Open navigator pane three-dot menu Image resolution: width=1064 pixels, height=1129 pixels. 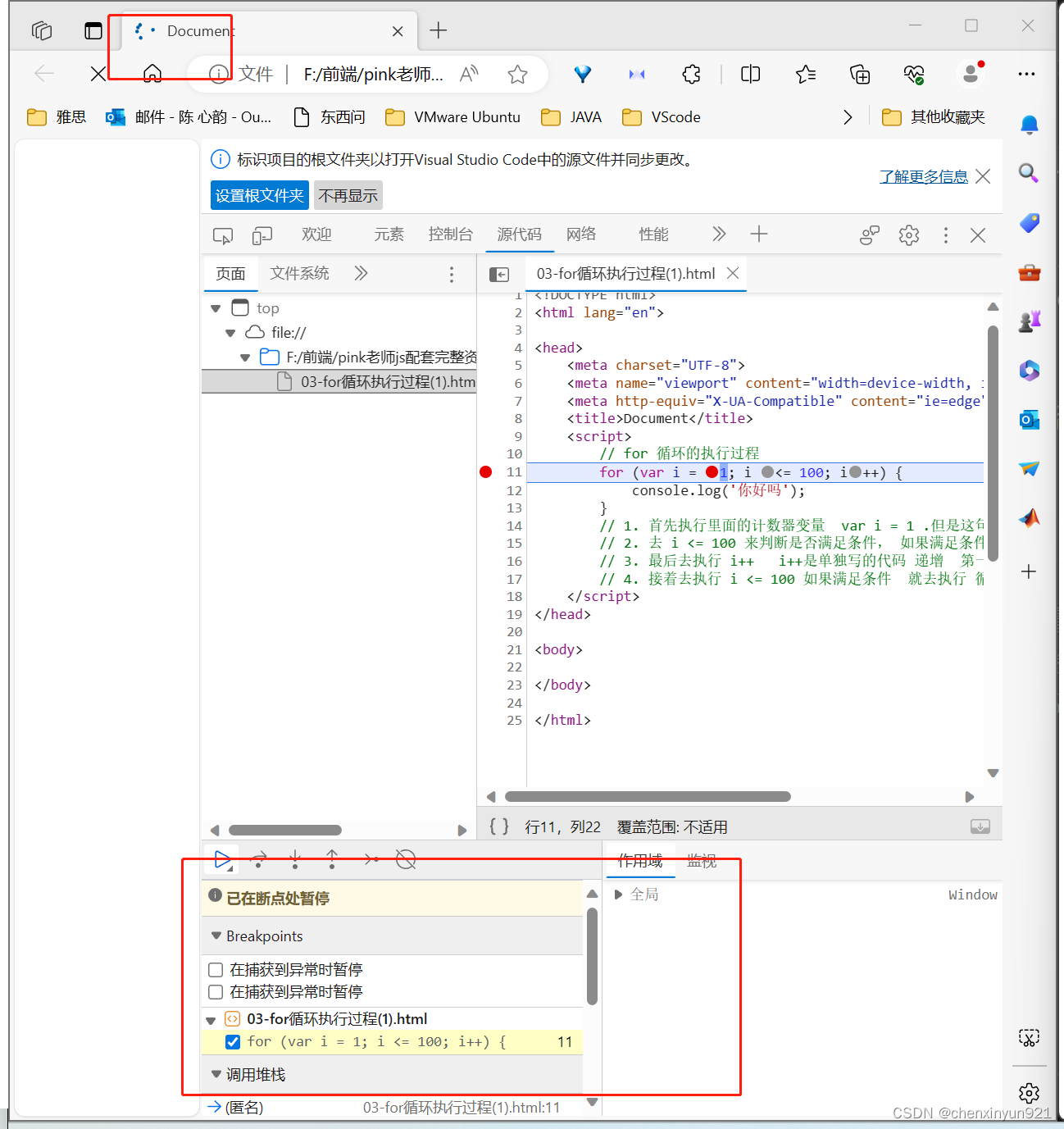pos(452,275)
